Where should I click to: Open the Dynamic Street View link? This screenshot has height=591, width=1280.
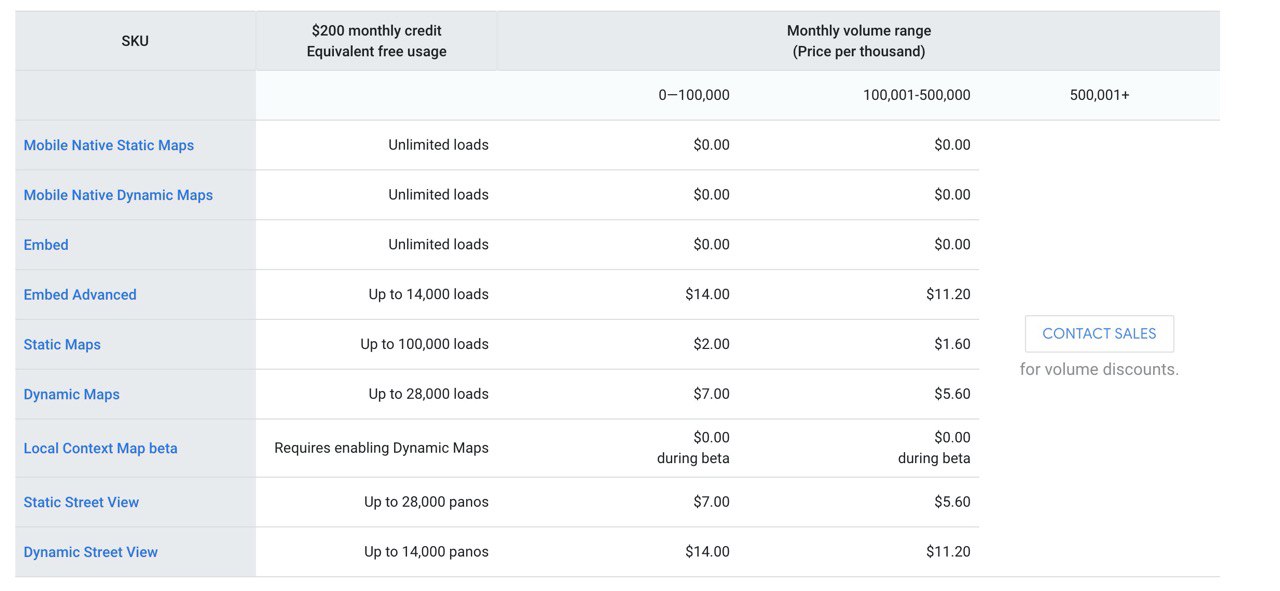pos(91,552)
